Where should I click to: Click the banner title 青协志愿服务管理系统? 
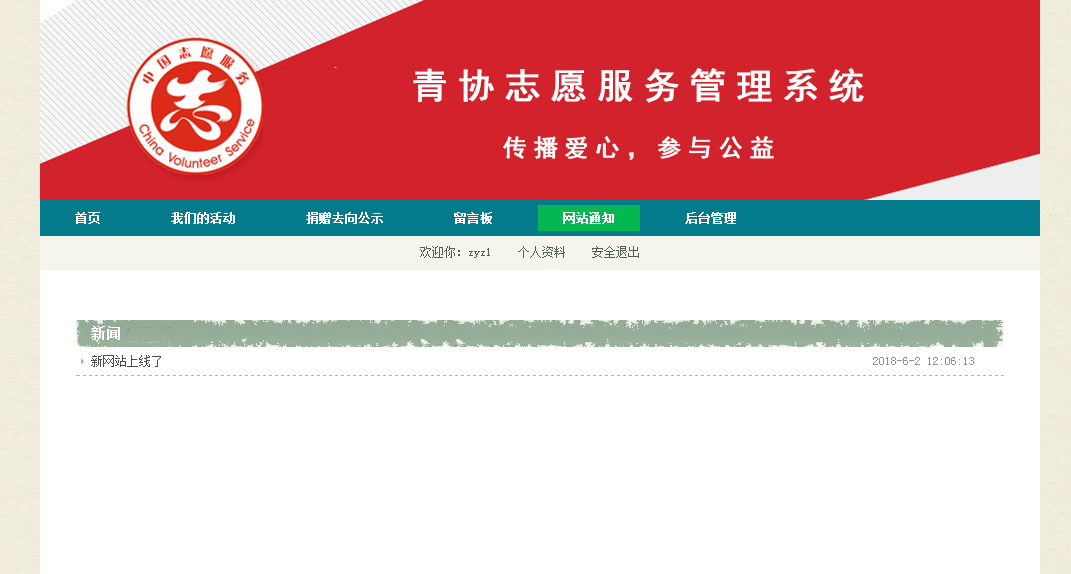point(639,86)
